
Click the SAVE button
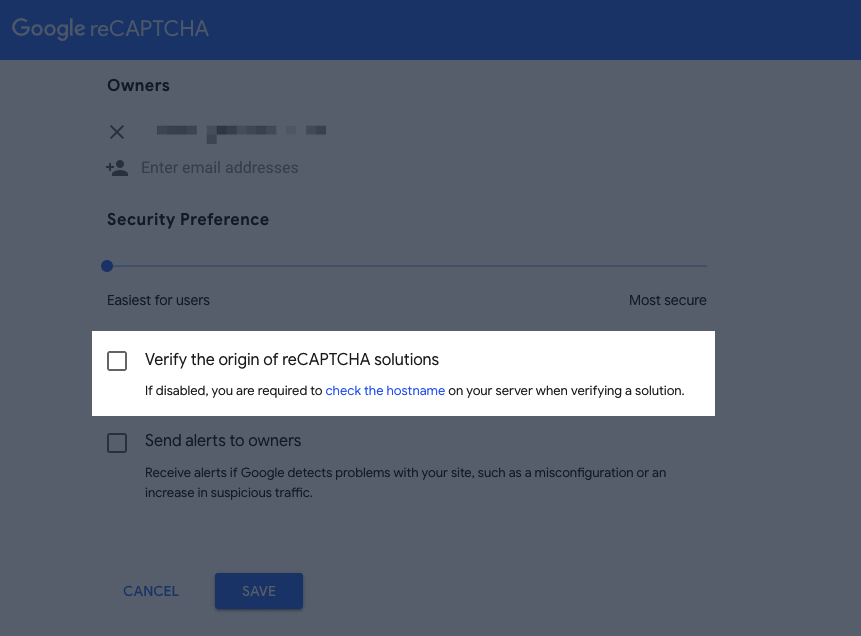(259, 591)
